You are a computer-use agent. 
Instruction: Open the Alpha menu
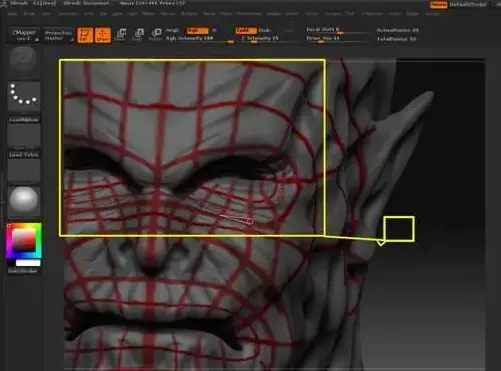click(x=13, y=14)
